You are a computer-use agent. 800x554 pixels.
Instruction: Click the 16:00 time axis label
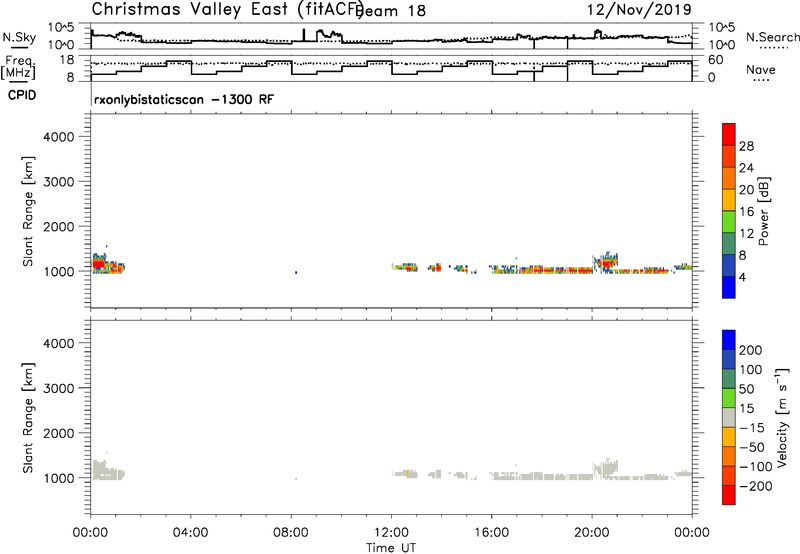491,533
